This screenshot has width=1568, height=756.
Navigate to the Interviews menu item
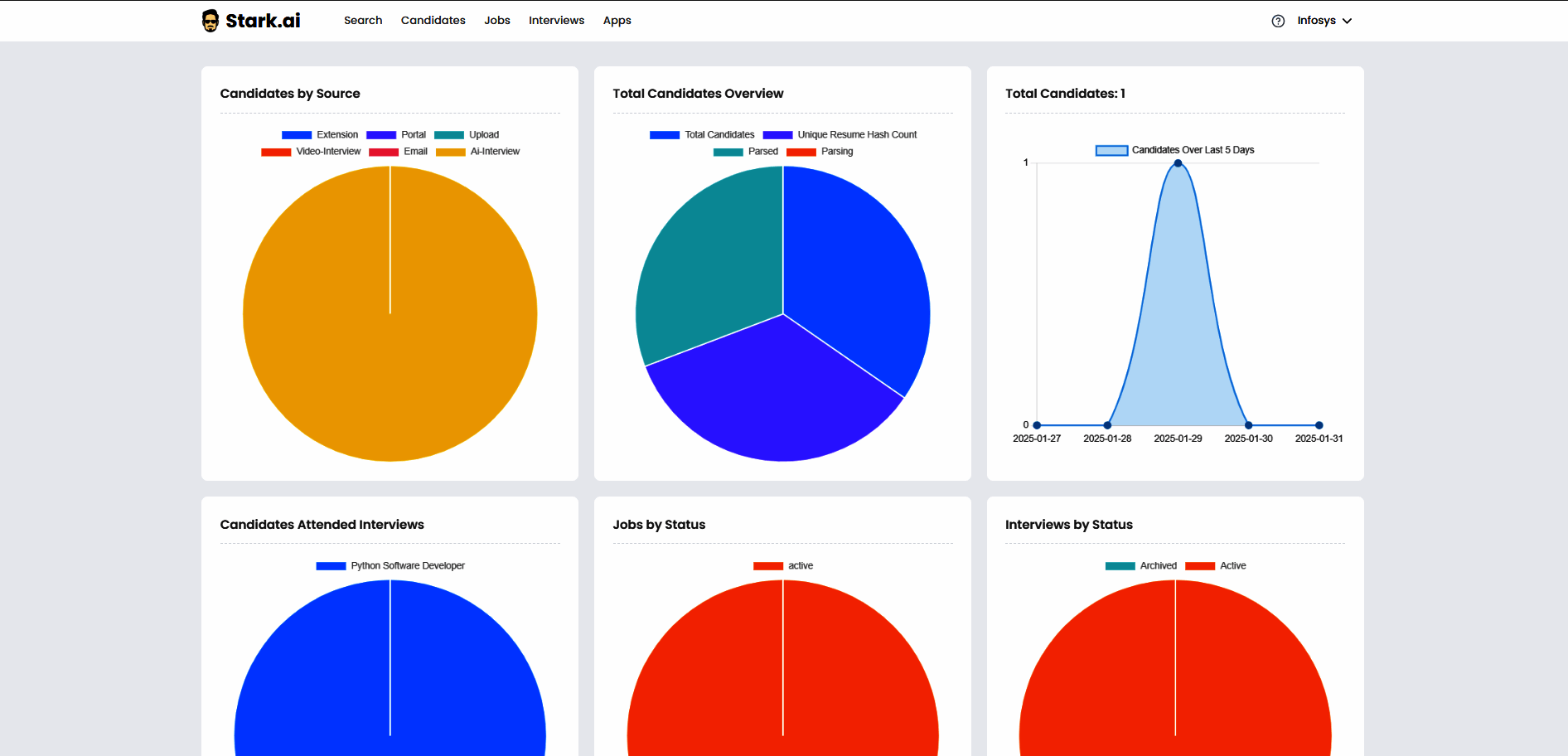(556, 20)
